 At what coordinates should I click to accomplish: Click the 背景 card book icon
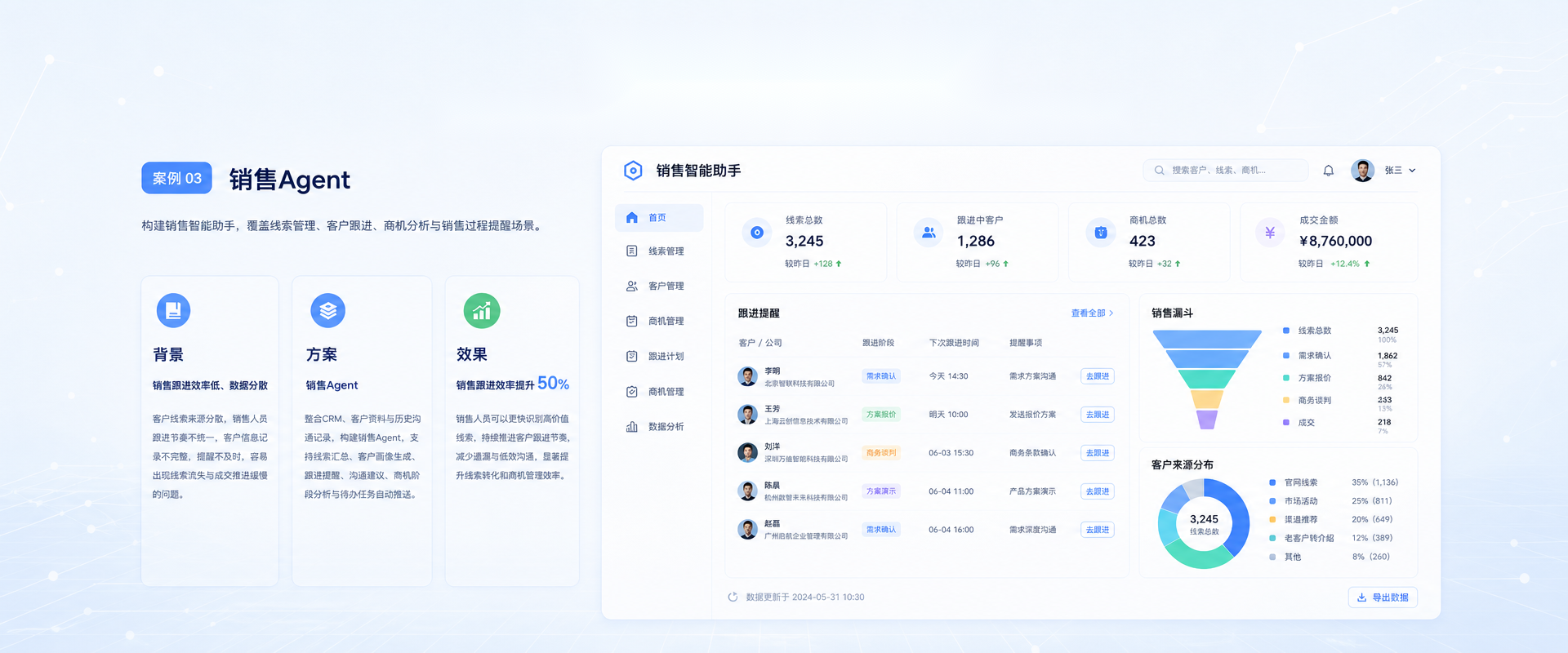pos(173,310)
